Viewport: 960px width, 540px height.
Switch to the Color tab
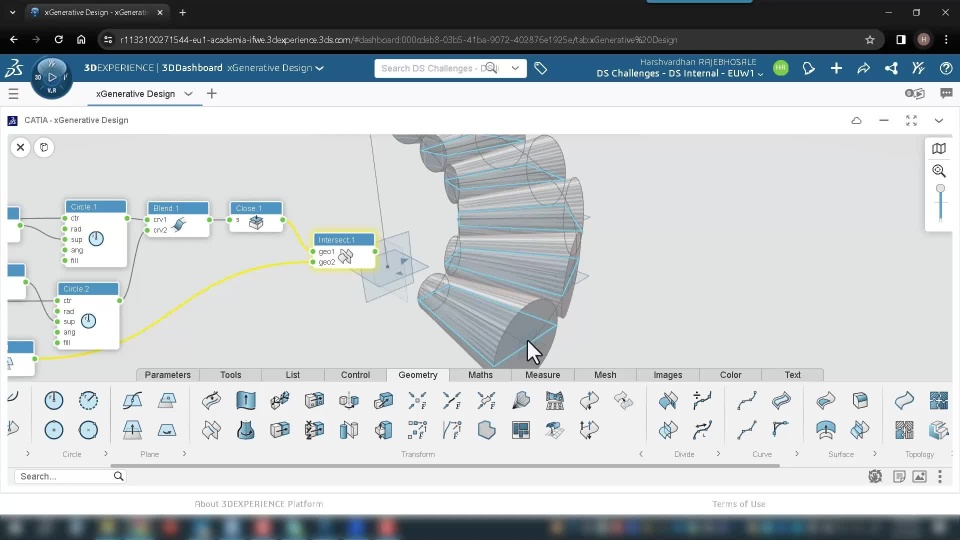[x=730, y=375]
